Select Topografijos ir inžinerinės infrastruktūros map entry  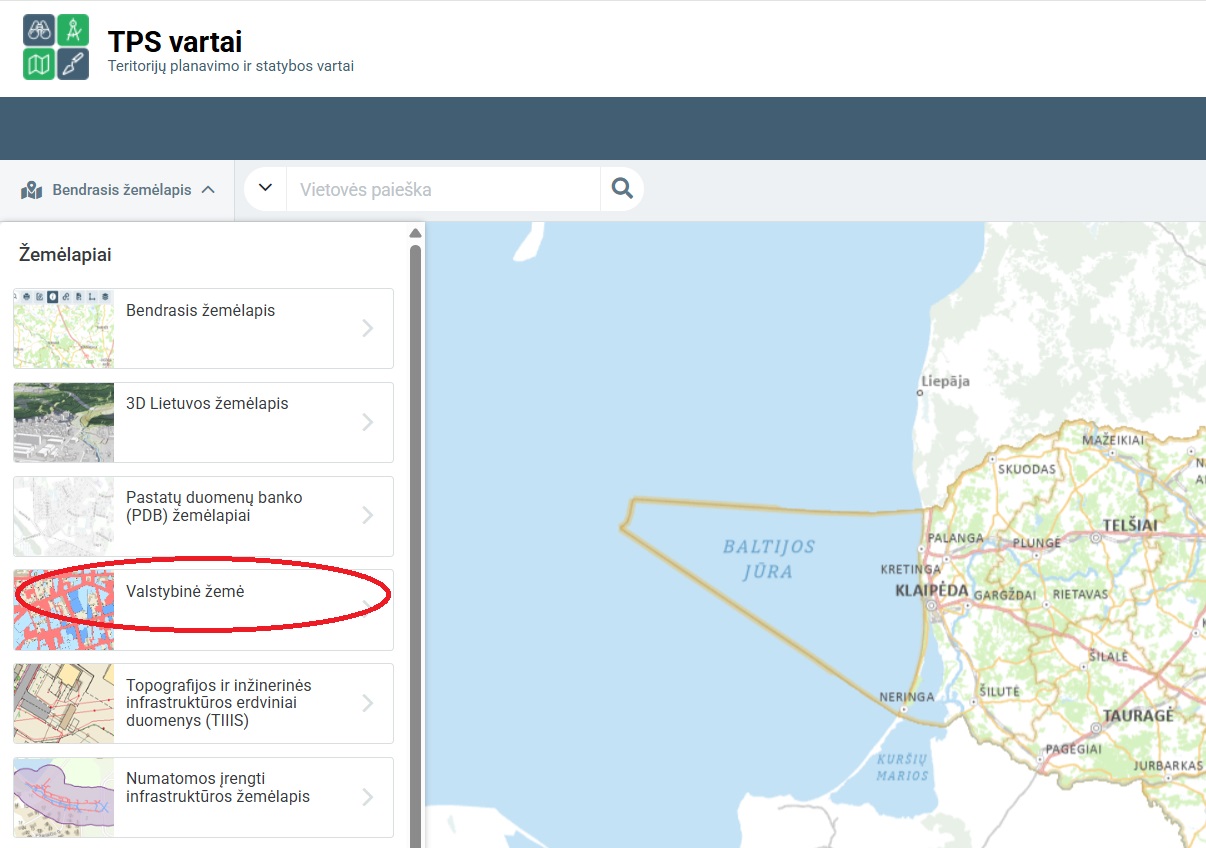coord(203,704)
